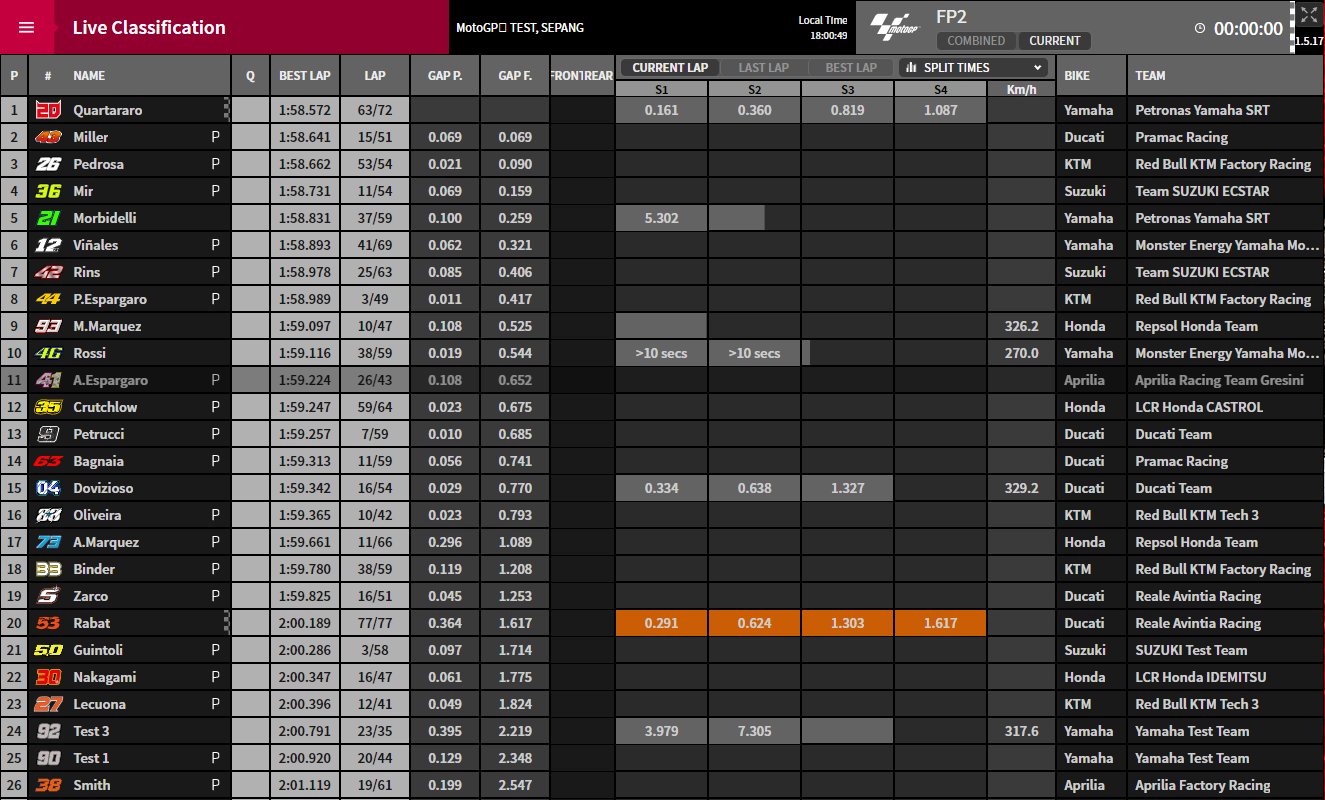Click the GAP F. column header
Viewport: 1325px width, 800px height.
tap(515, 75)
